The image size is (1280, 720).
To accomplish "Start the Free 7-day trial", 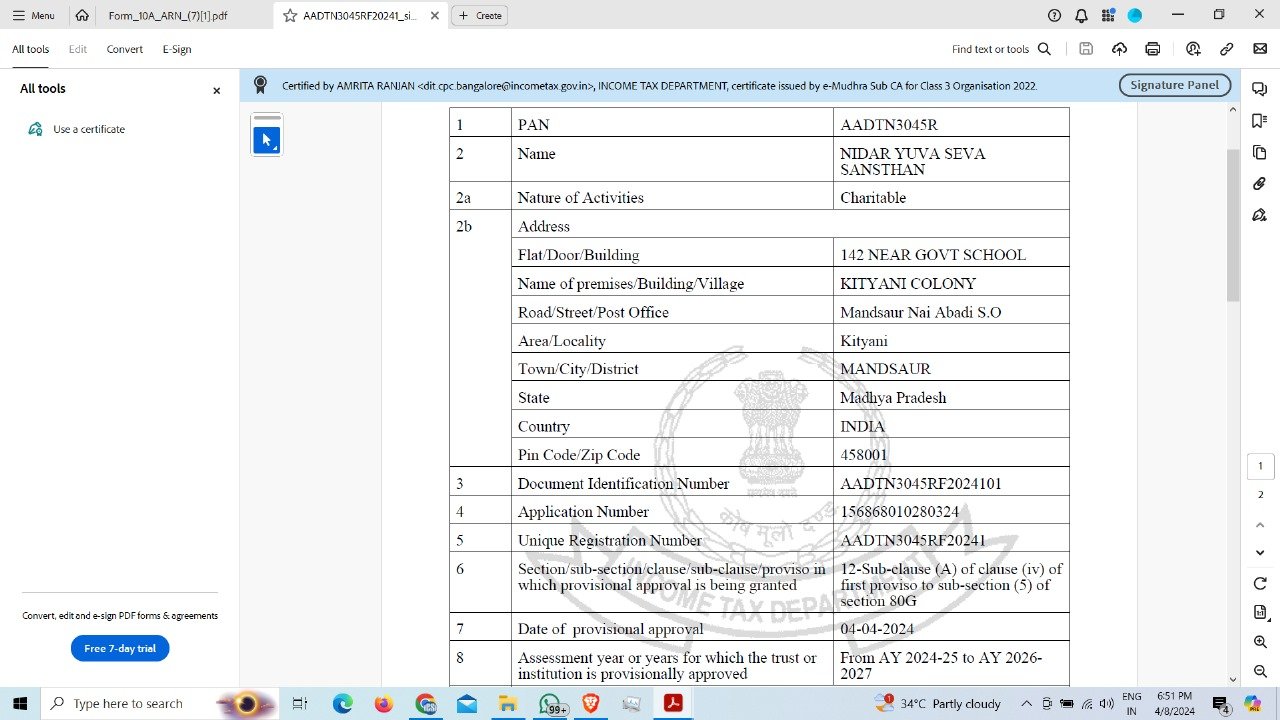I will 120,648.
